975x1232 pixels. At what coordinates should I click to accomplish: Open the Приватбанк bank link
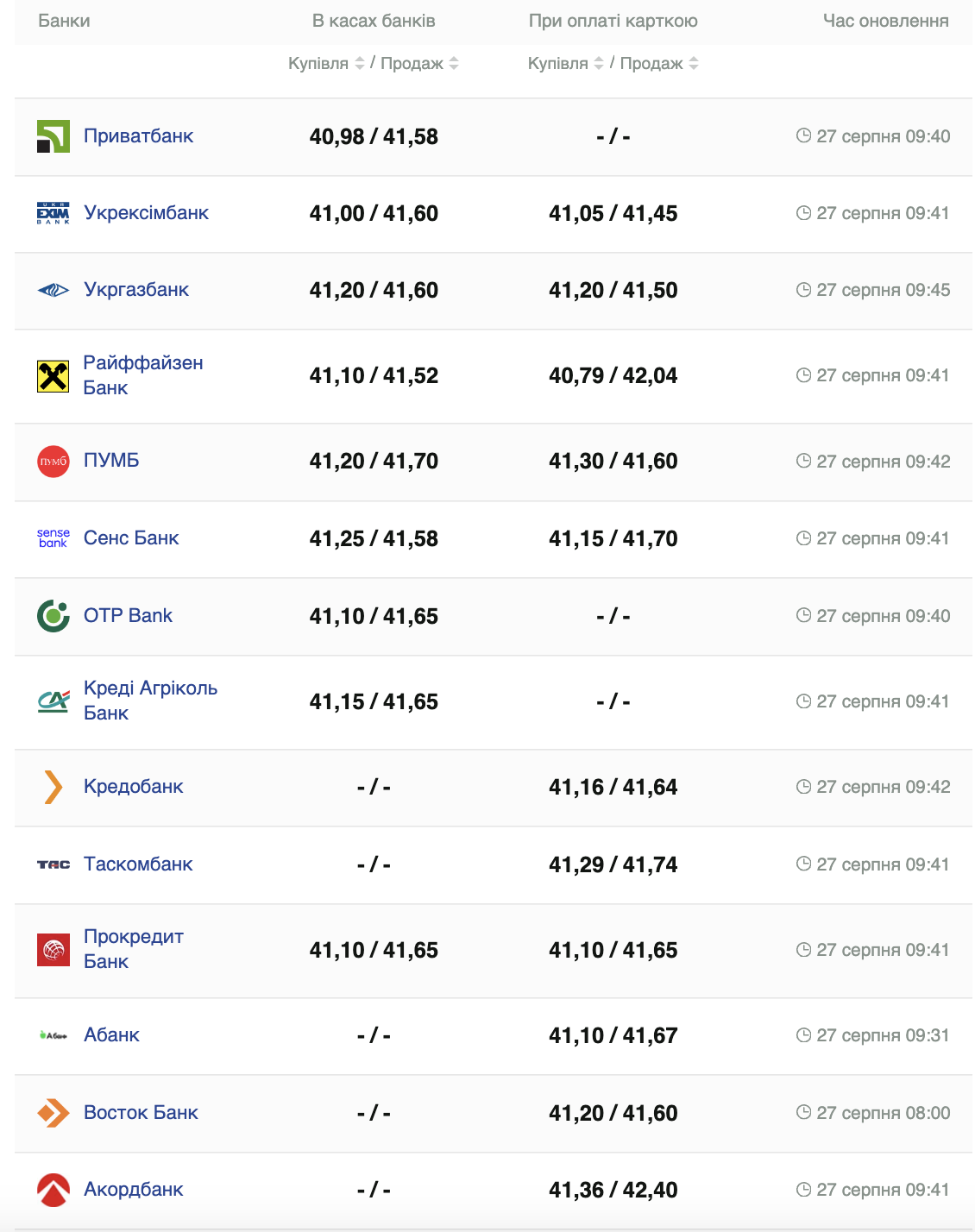pyautogui.click(x=138, y=136)
